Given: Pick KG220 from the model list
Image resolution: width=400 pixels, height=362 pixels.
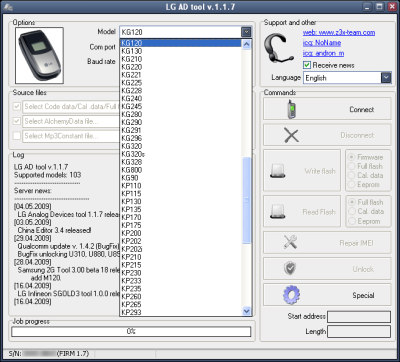Looking at the screenshot, I should [180, 67].
